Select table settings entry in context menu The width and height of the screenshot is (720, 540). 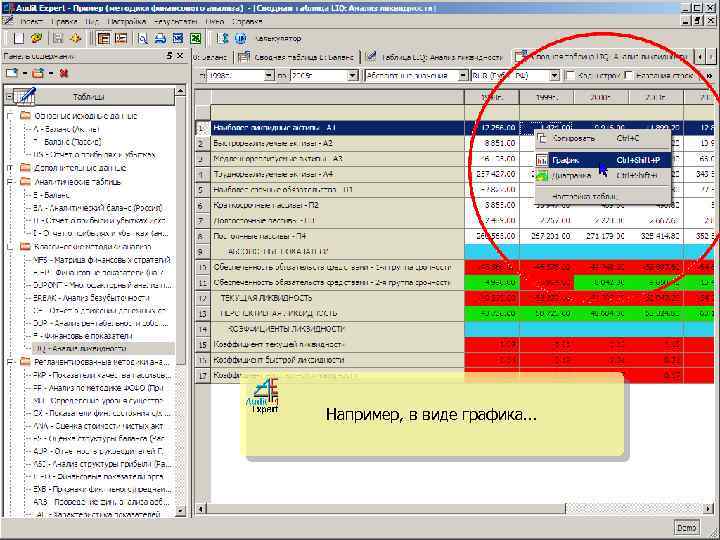[x=603, y=196]
